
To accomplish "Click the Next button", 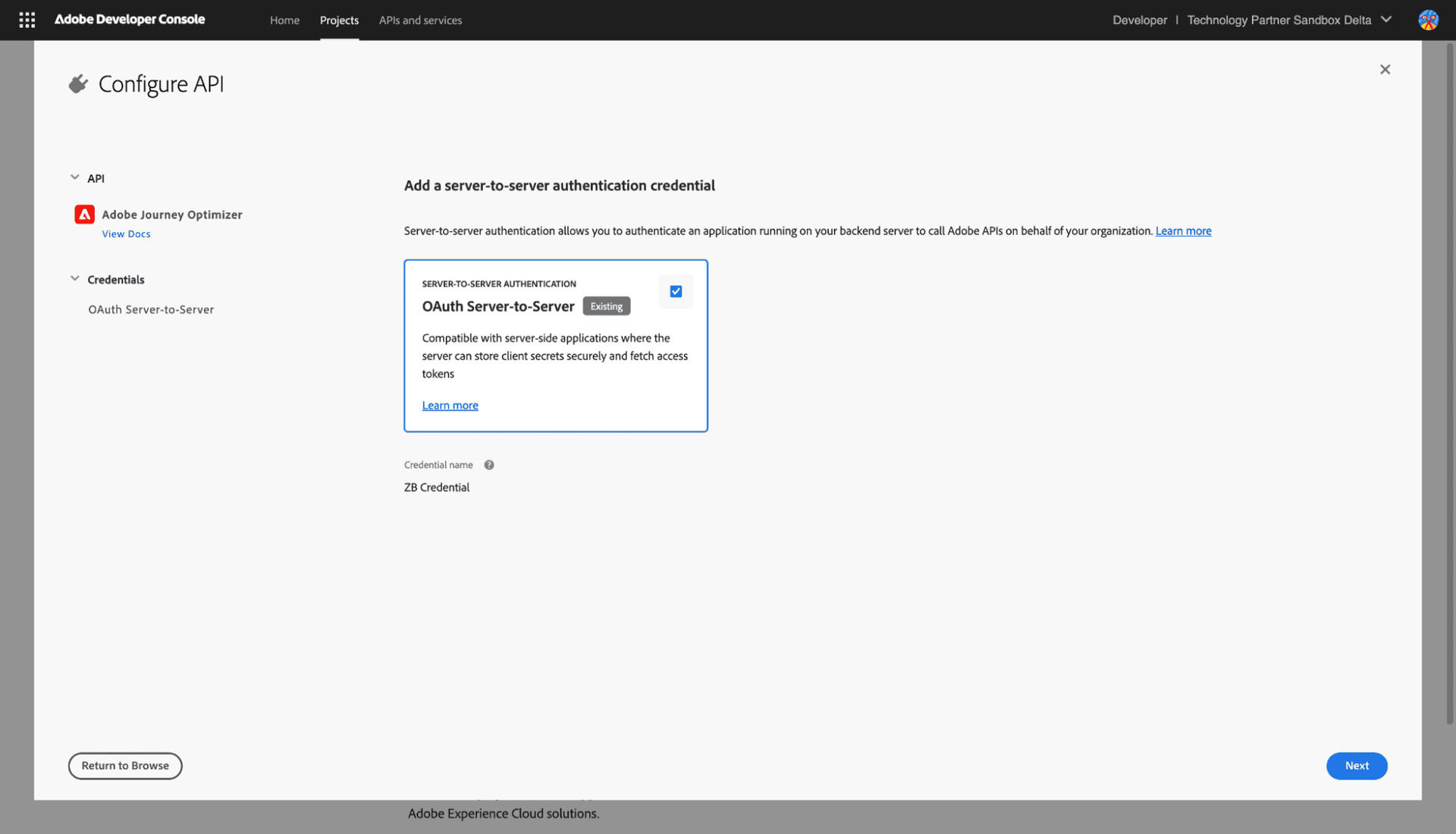I will point(1357,766).
